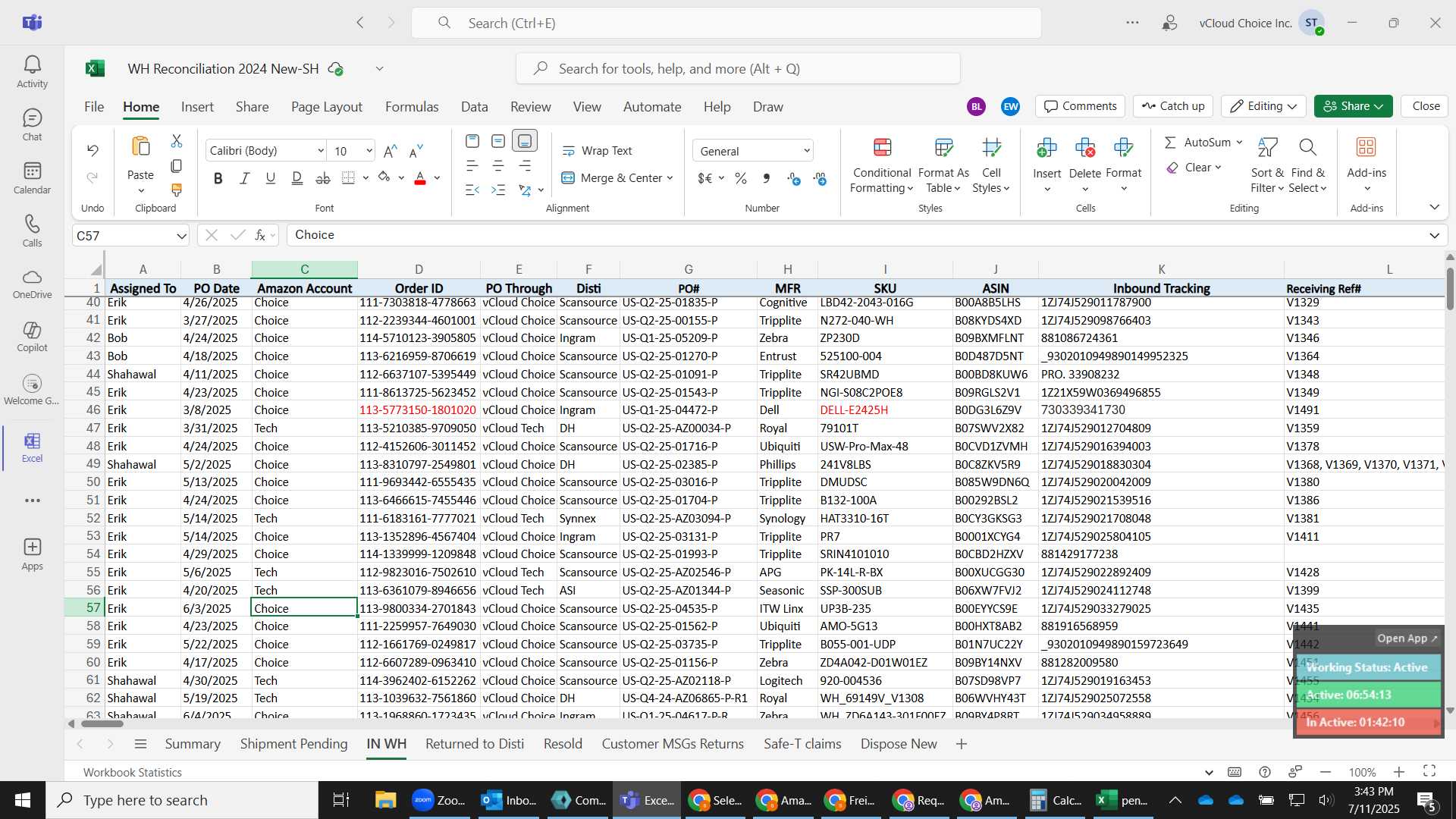Open Apps in Teams sidebar
Screen dimensions: 1456x819
pyautogui.click(x=32, y=554)
